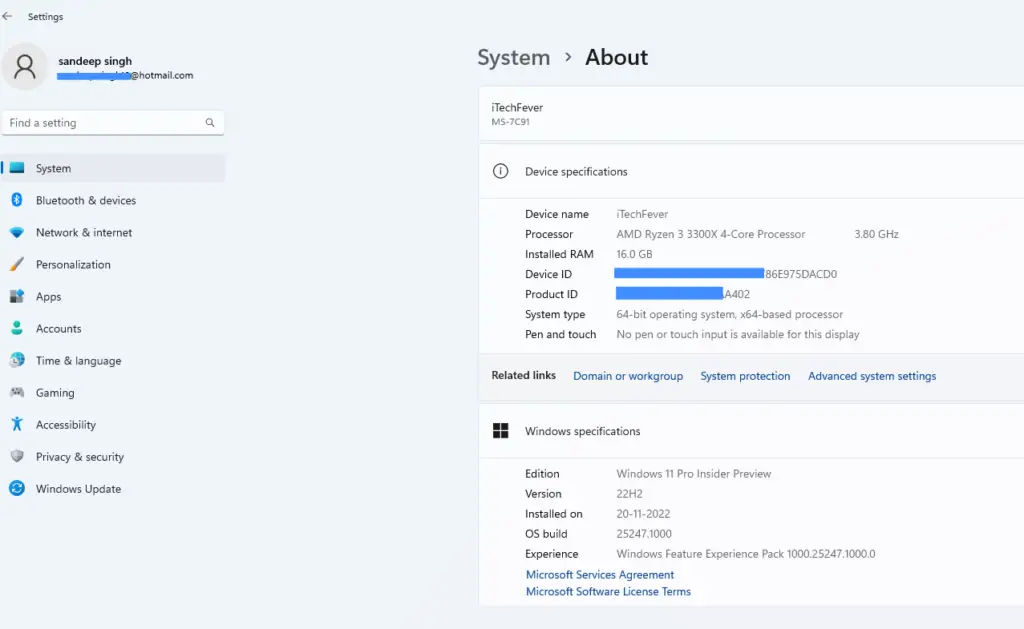This screenshot has width=1024, height=629.
Task: Click the back arrow next to Settings
Action: click(7, 16)
